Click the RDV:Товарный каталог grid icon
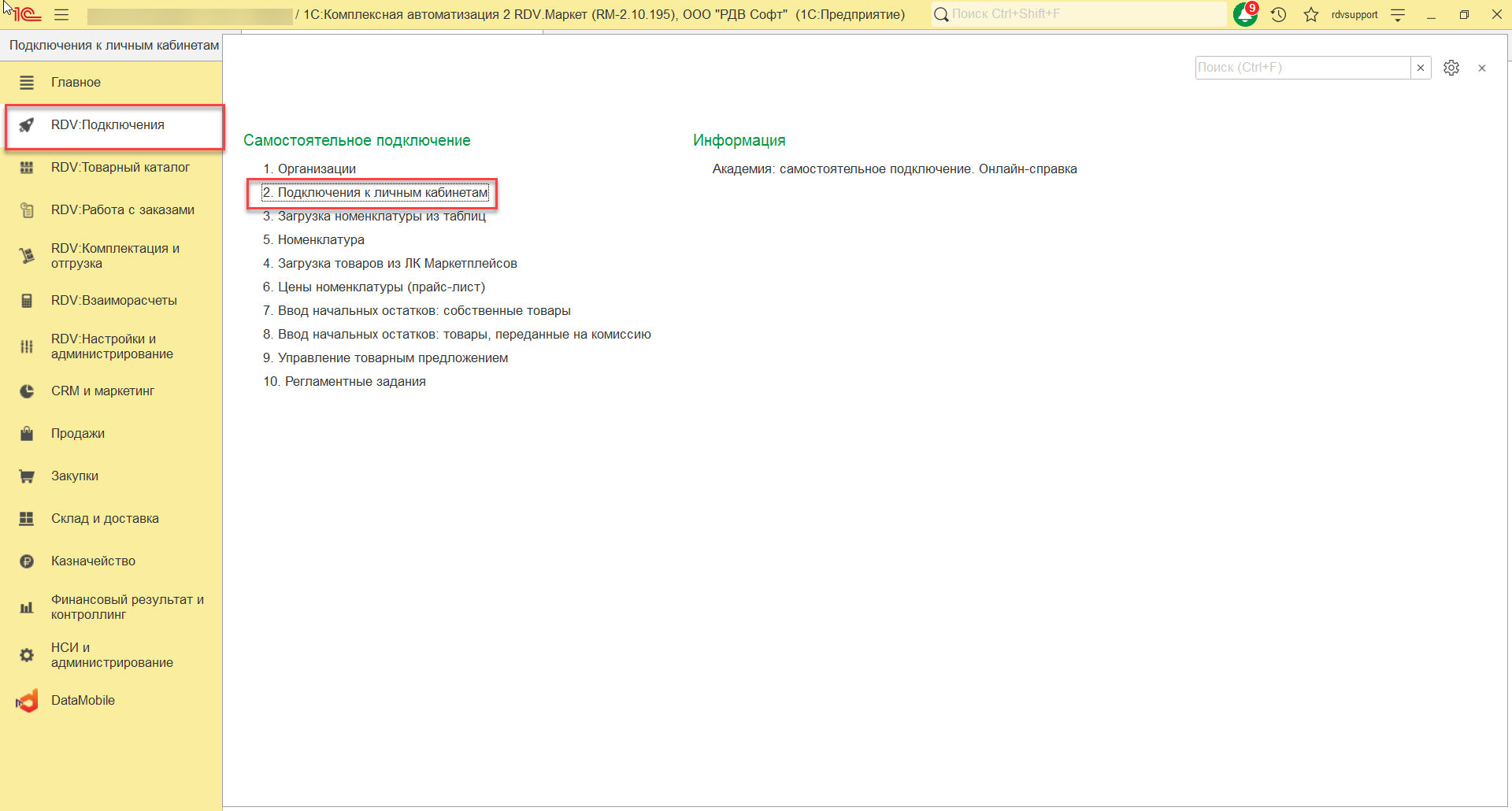 (x=27, y=168)
